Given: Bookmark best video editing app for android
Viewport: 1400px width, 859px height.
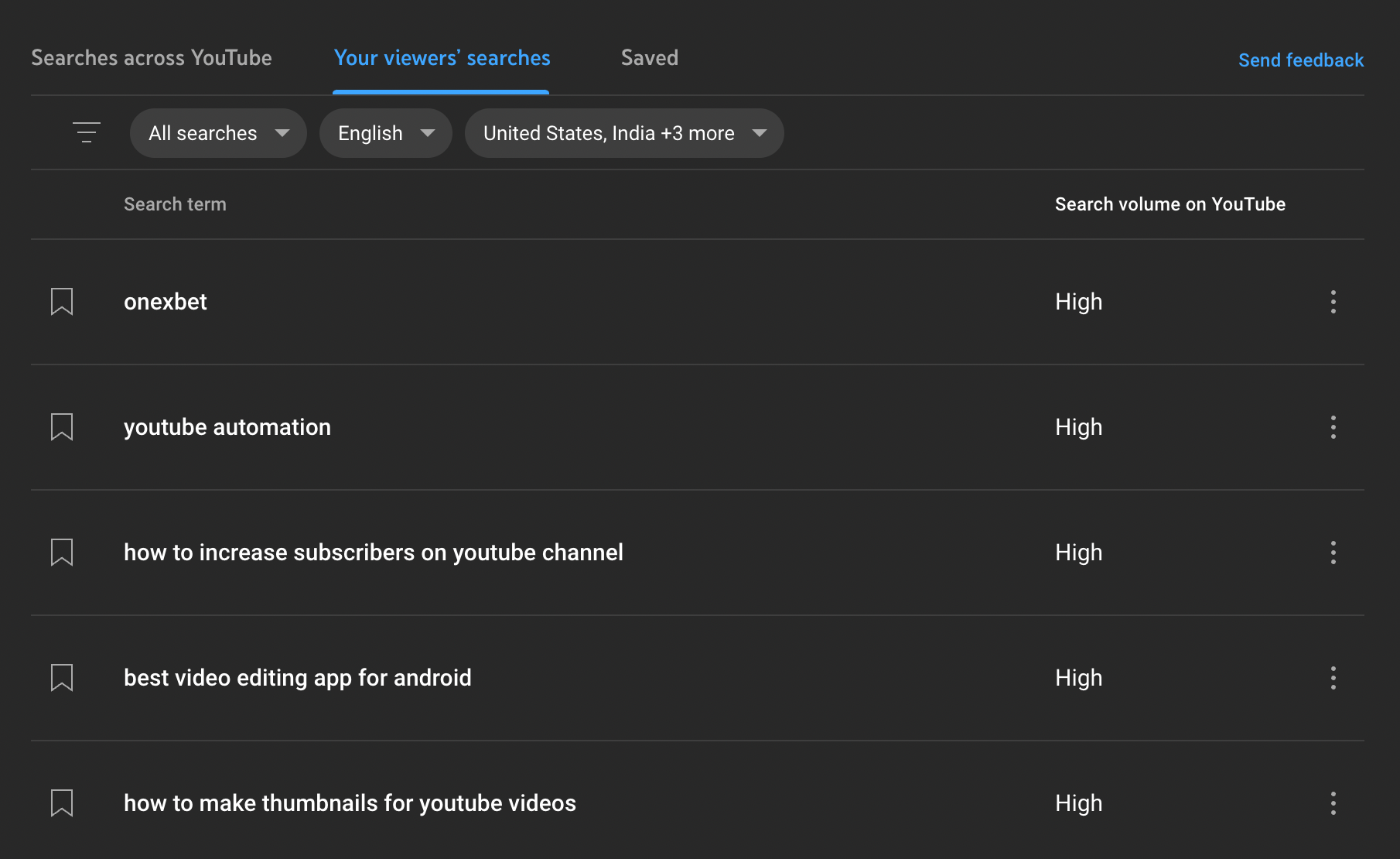Looking at the screenshot, I should pos(62,678).
